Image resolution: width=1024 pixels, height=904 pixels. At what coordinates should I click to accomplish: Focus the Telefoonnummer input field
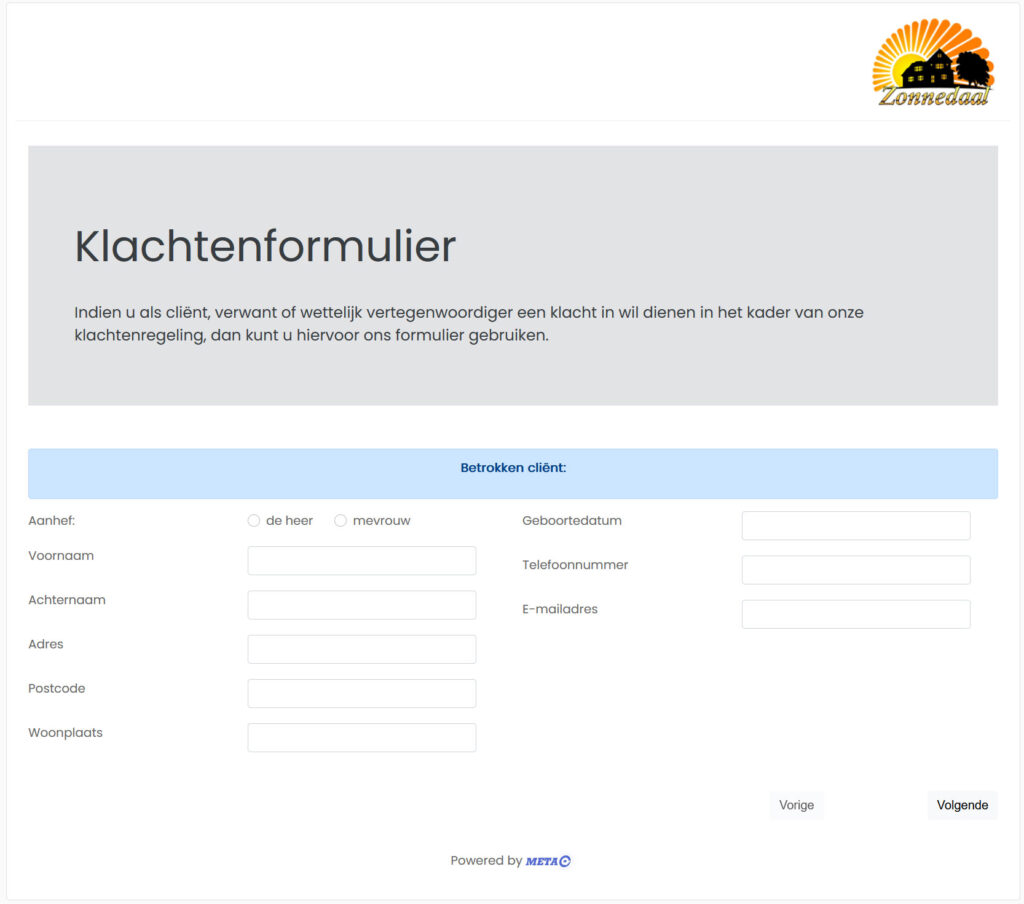tap(856, 570)
